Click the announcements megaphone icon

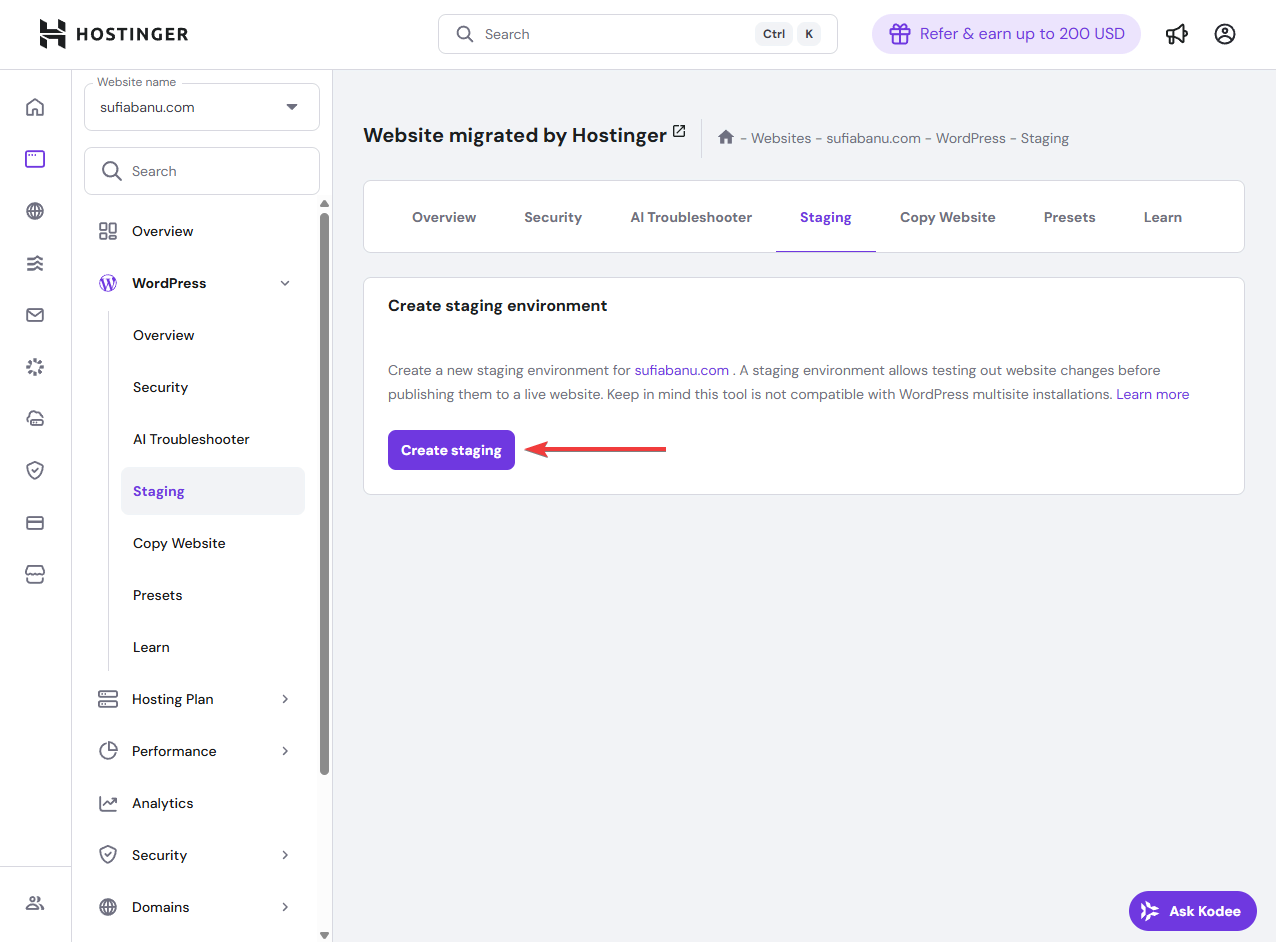click(1177, 34)
